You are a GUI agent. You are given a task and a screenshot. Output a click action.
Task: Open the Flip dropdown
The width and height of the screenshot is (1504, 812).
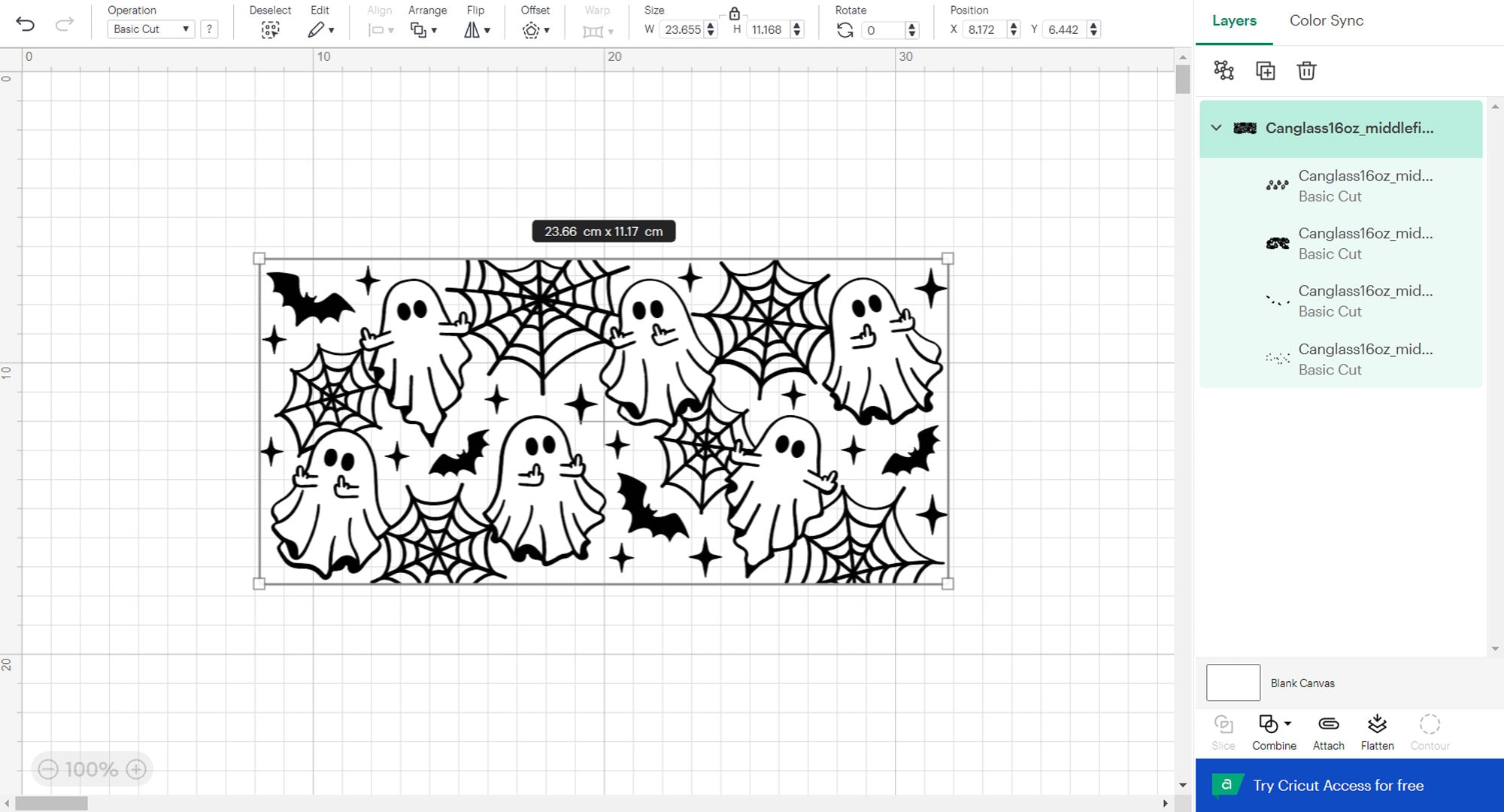click(477, 30)
